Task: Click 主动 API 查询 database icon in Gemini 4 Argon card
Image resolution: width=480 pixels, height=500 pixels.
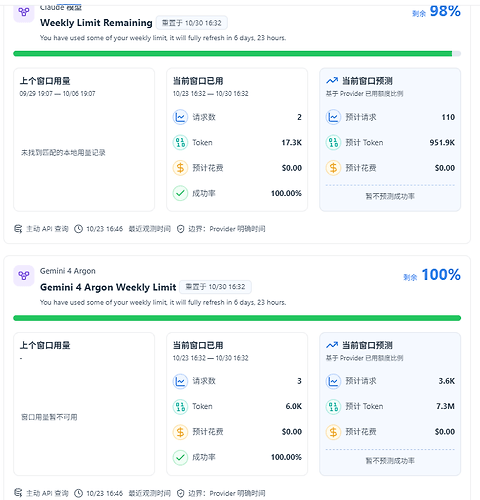Action: [18, 493]
